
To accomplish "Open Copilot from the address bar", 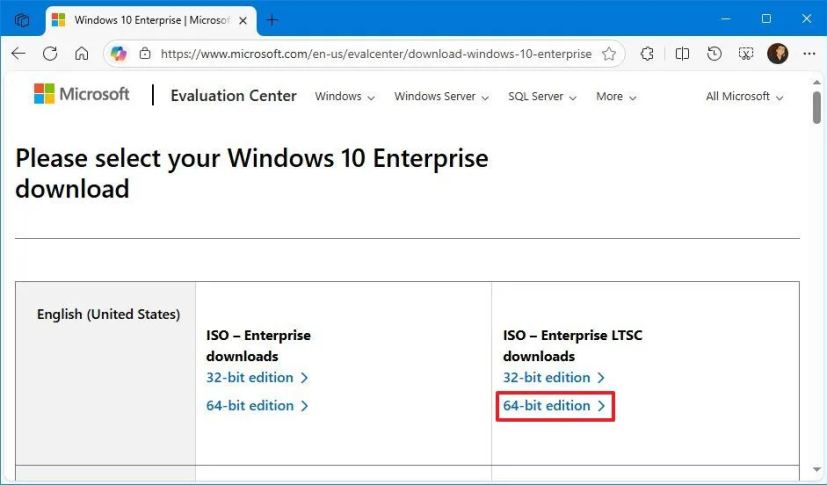I will [x=119, y=54].
